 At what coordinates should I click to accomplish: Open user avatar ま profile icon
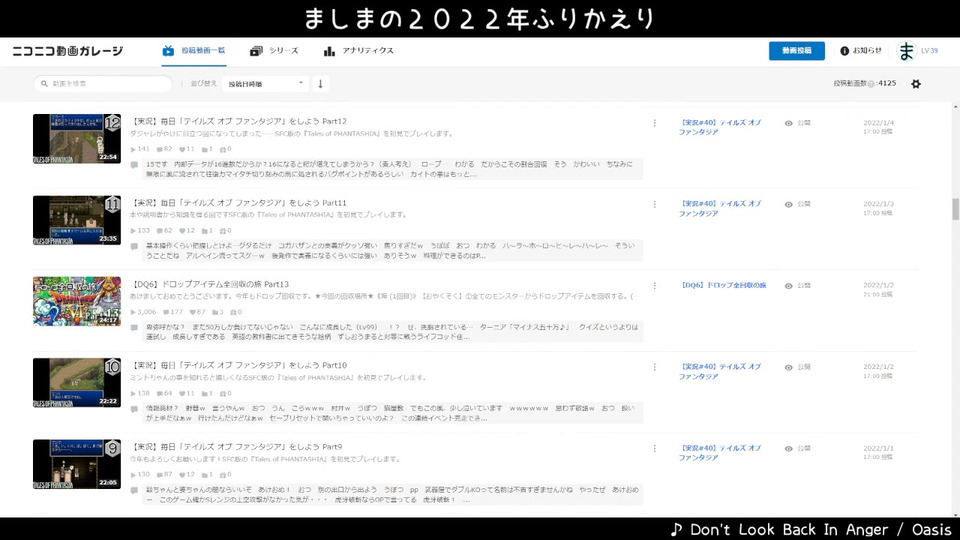pos(906,51)
